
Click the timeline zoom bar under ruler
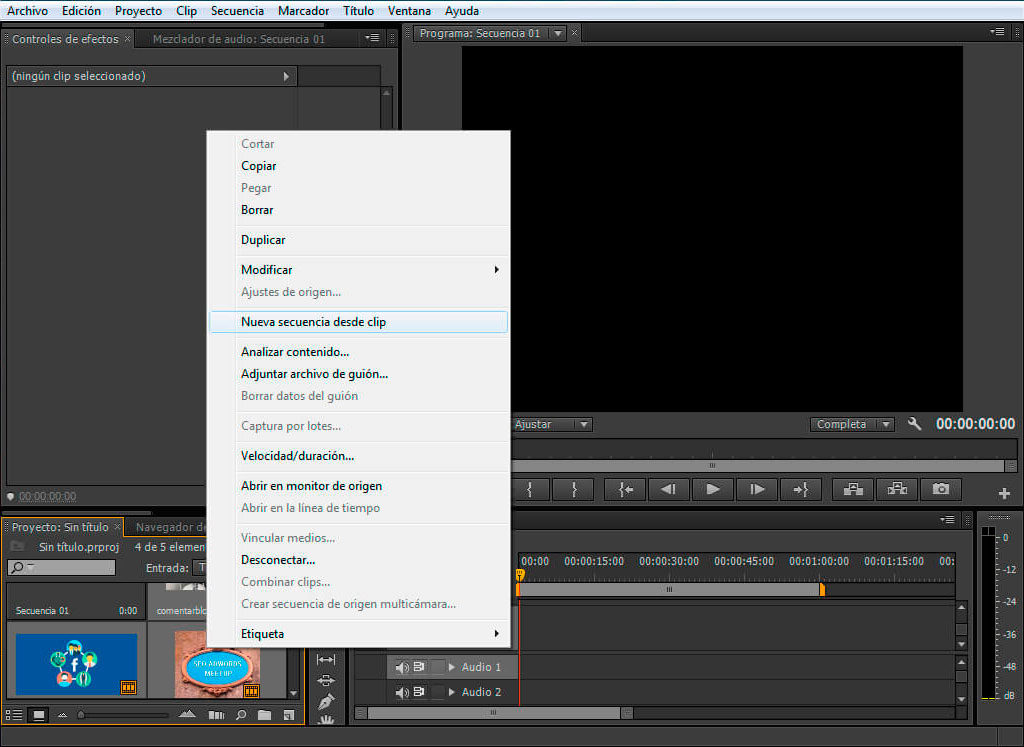(669, 589)
